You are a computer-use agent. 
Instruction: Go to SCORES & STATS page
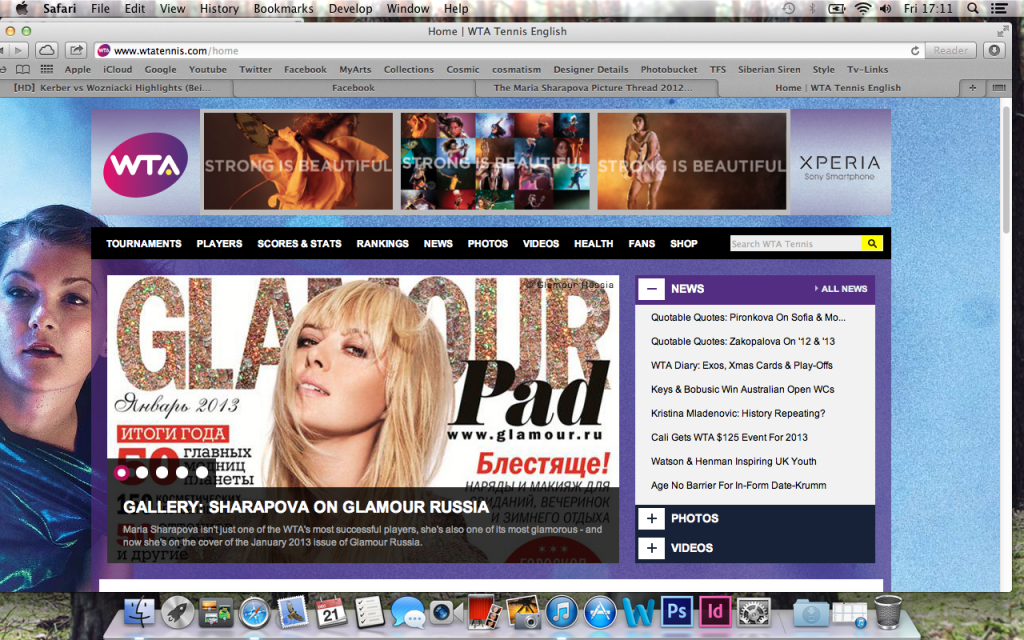[299, 244]
